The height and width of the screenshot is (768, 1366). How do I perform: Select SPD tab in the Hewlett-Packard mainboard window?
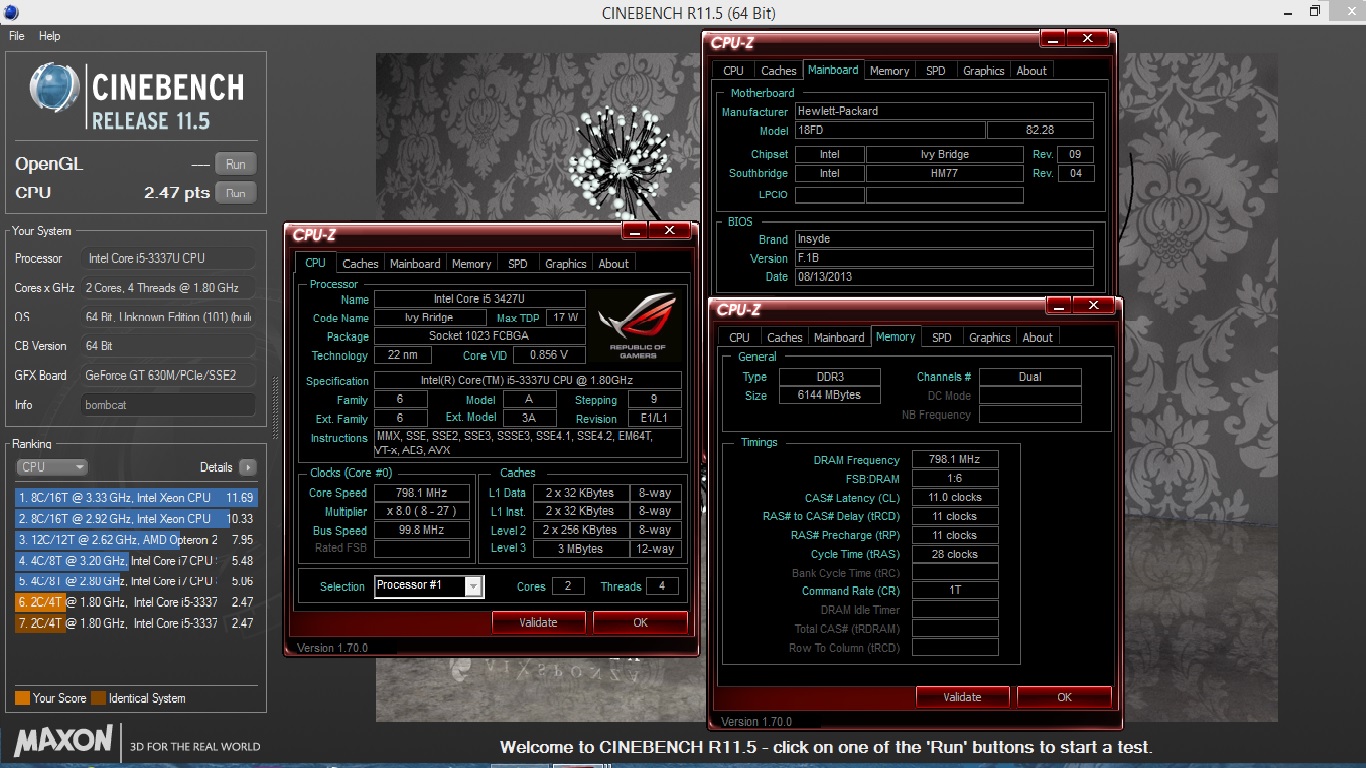tap(935, 71)
